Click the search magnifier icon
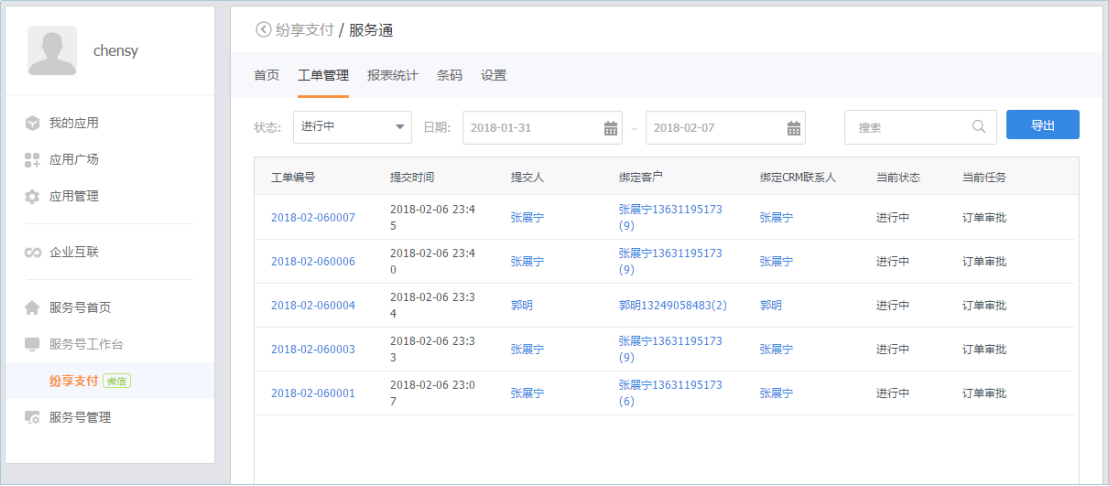 coord(978,127)
